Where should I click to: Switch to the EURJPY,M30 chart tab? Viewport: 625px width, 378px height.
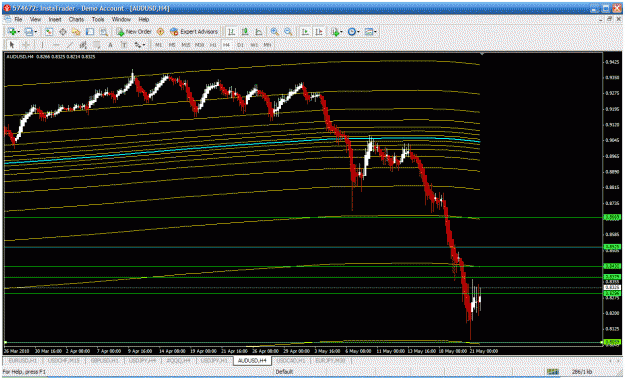pyautogui.click(x=330, y=361)
